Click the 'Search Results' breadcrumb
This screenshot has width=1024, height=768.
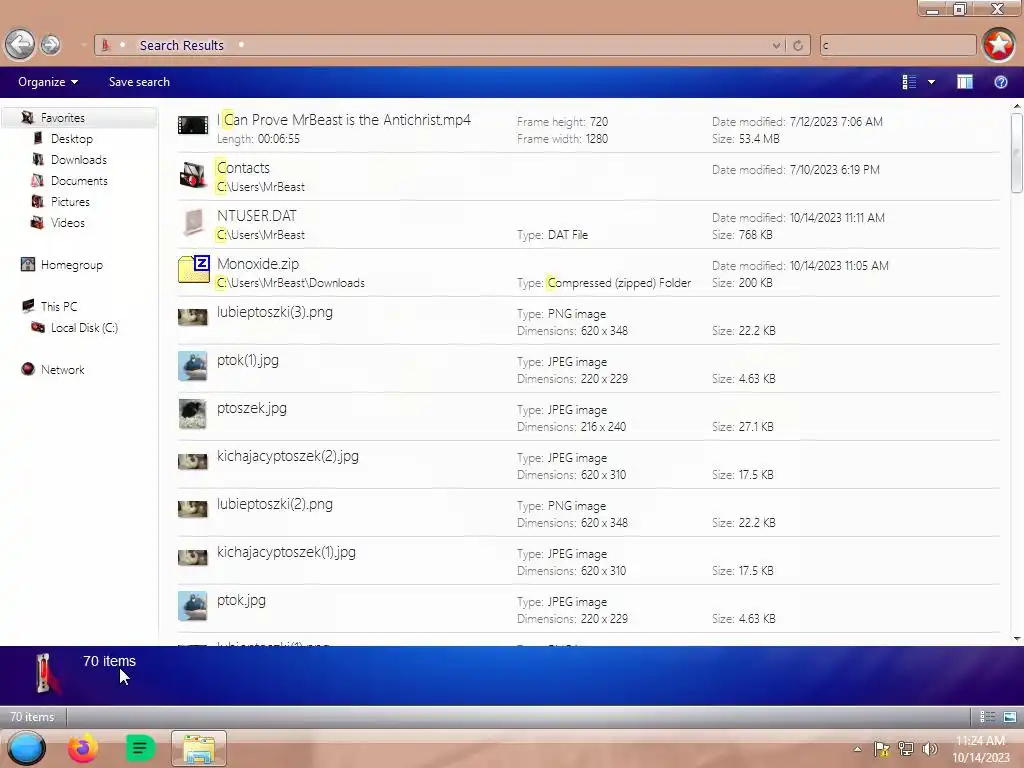point(182,45)
